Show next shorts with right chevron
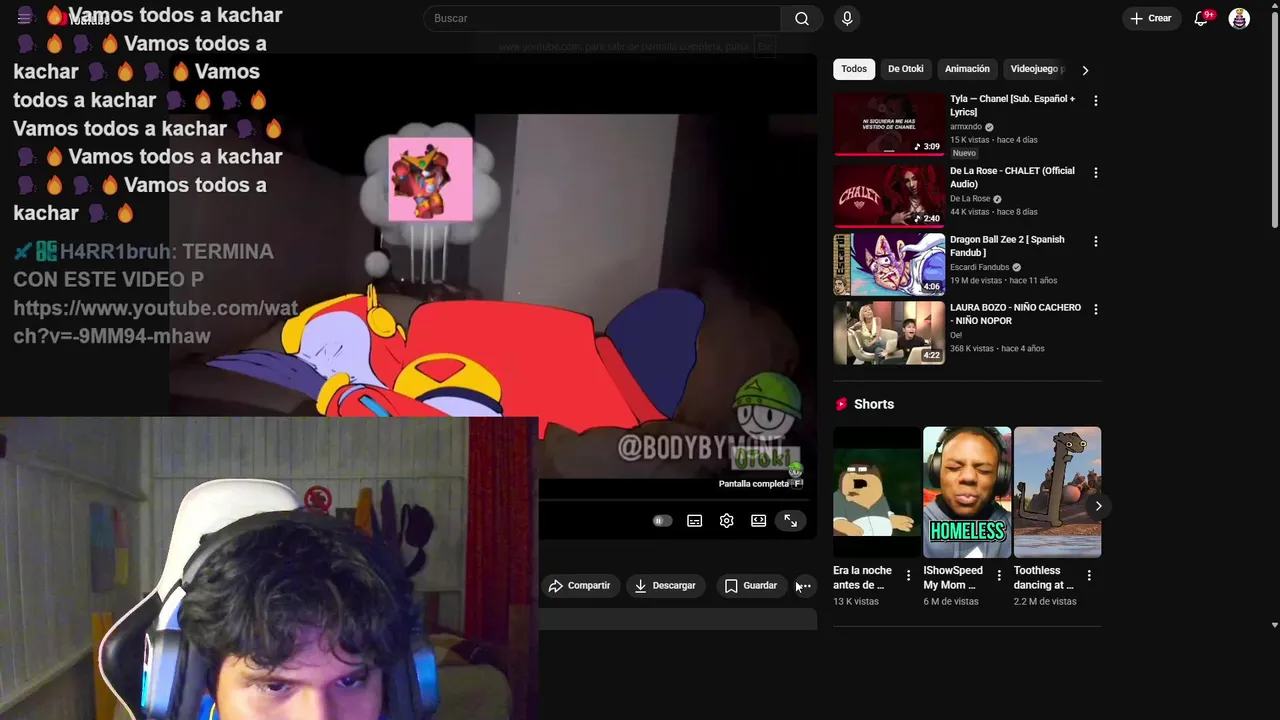 click(x=1098, y=506)
